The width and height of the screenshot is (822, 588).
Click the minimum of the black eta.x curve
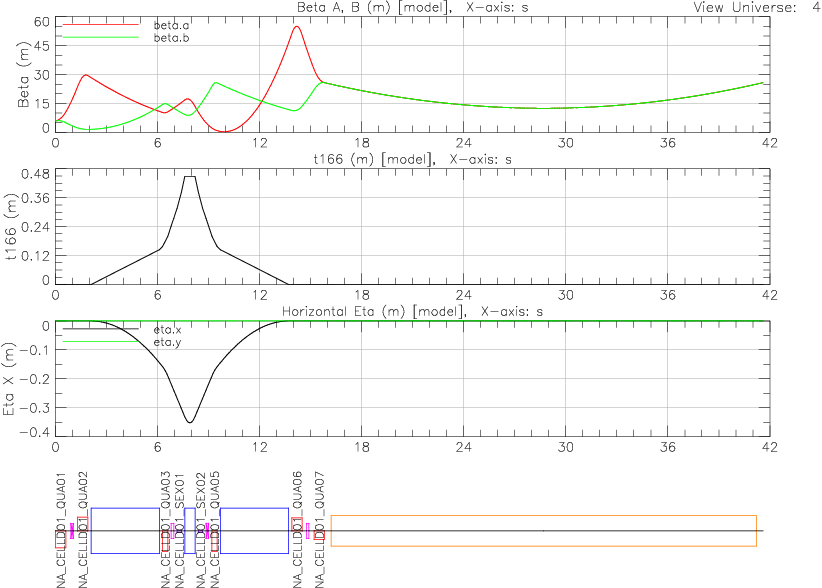190,422
